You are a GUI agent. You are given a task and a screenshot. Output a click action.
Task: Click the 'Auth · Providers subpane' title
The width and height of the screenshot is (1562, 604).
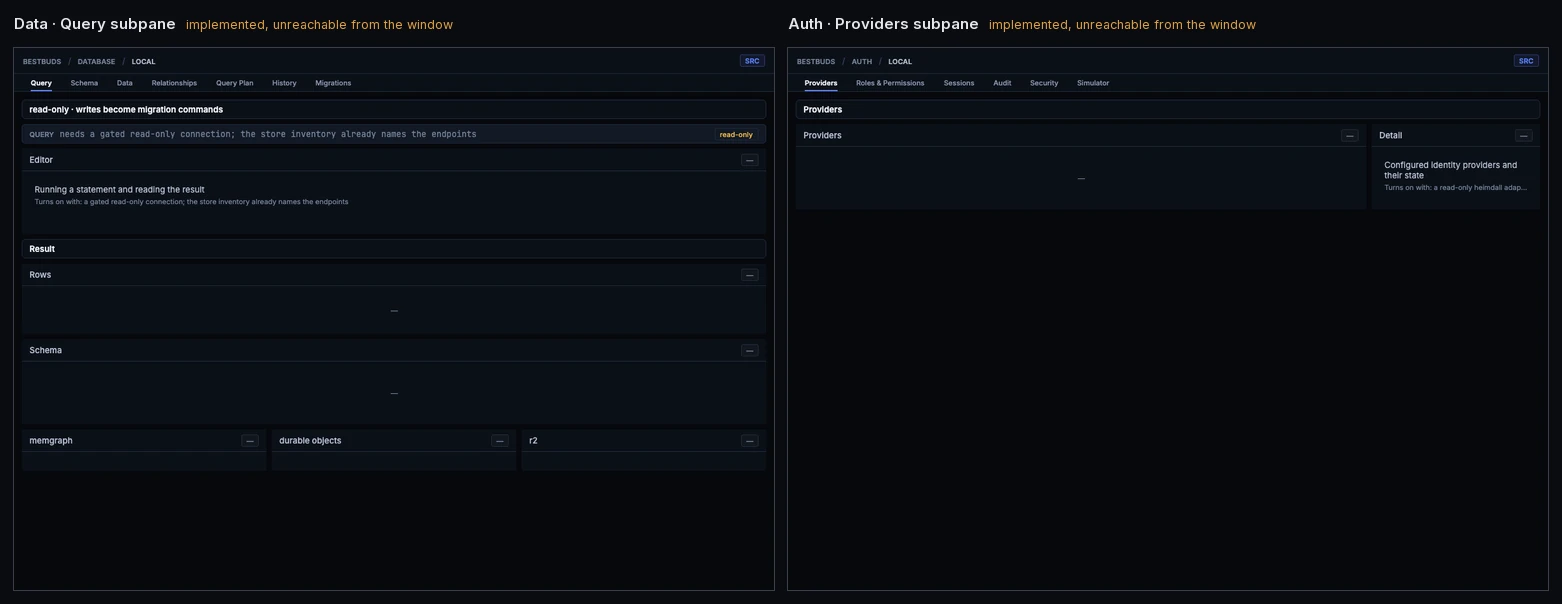[x=883, y=24]
